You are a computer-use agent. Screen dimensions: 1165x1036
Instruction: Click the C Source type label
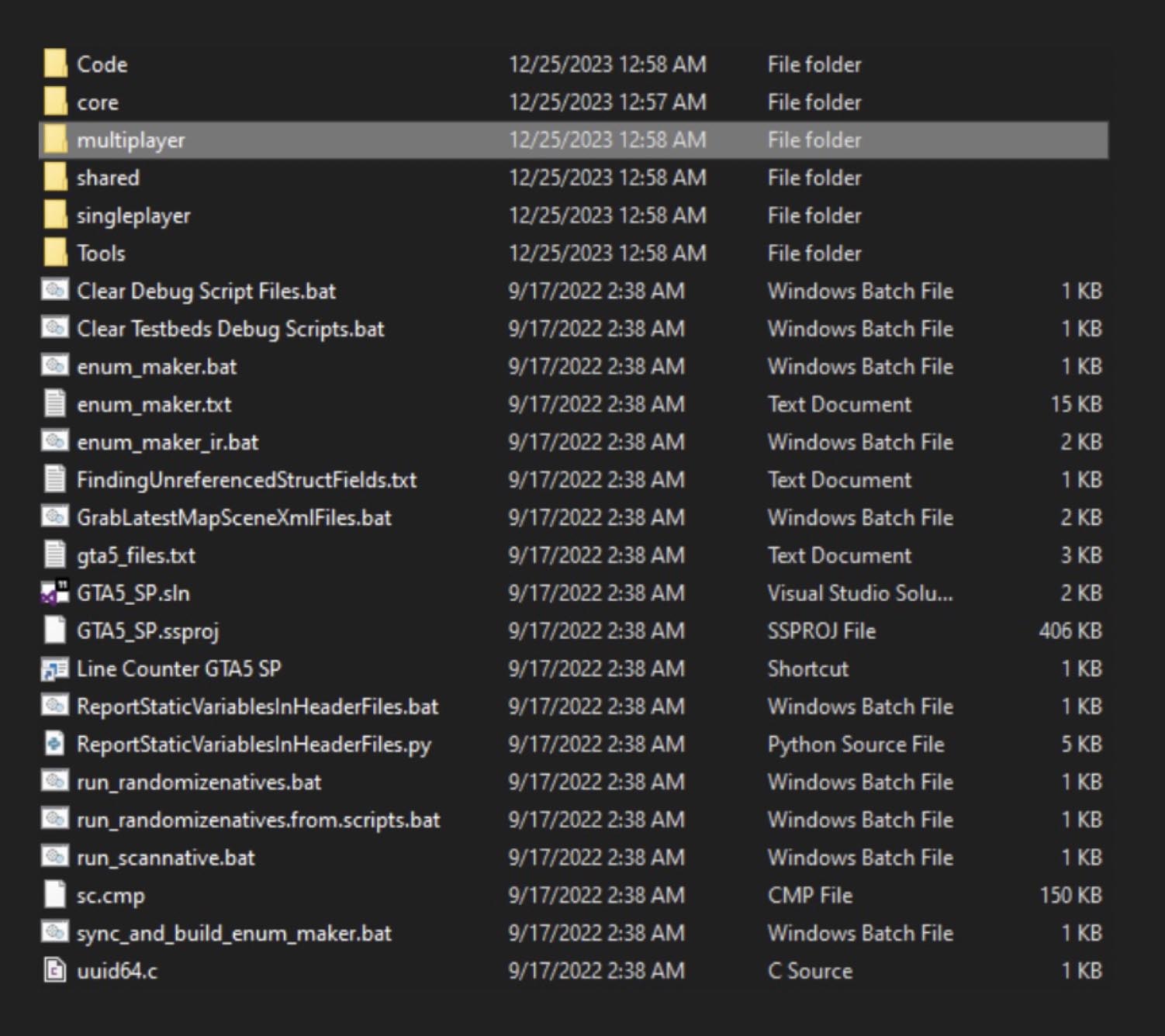click(811, 971)
